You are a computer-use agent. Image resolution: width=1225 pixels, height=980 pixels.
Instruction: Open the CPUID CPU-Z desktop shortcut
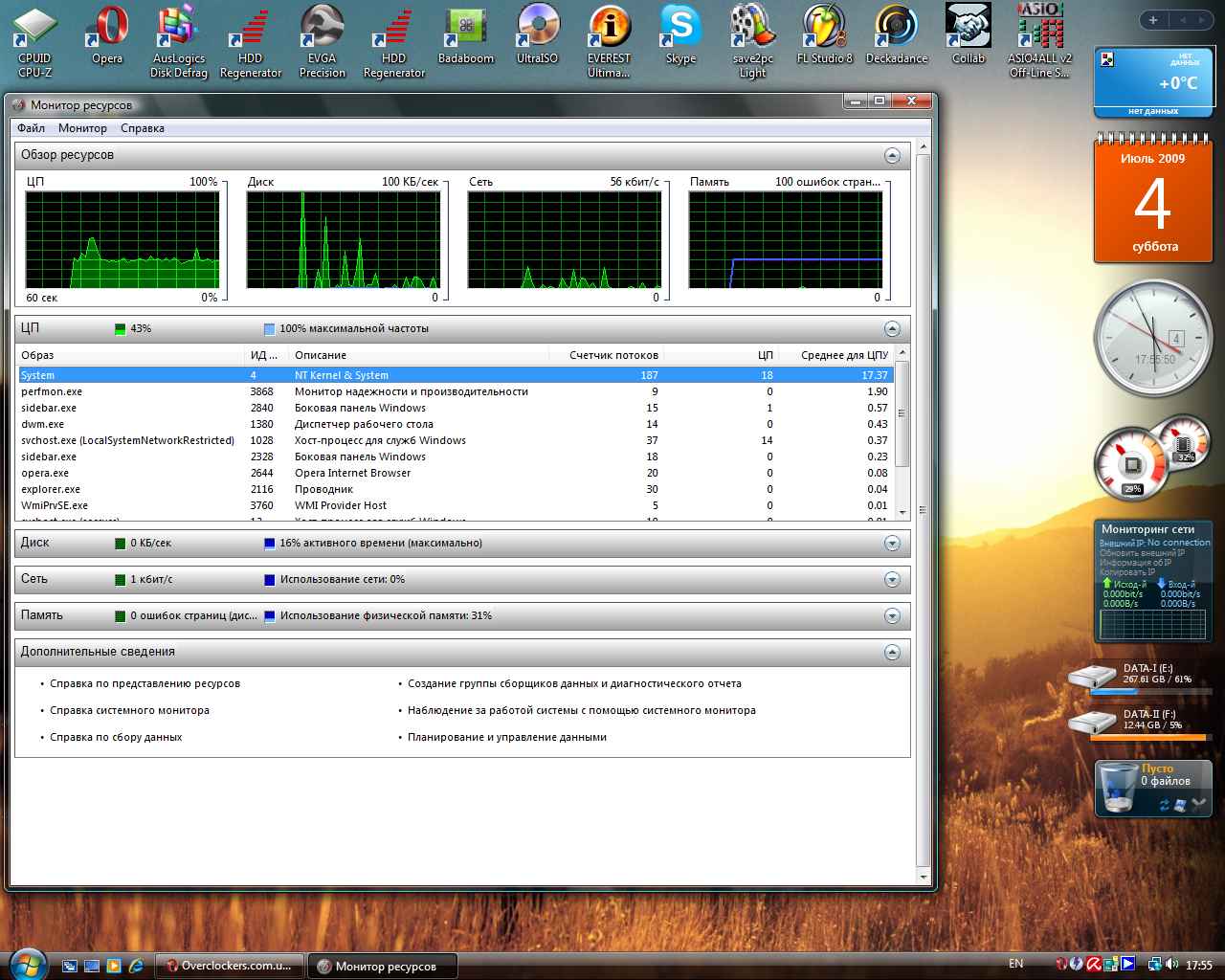click(x=35, y=40)
